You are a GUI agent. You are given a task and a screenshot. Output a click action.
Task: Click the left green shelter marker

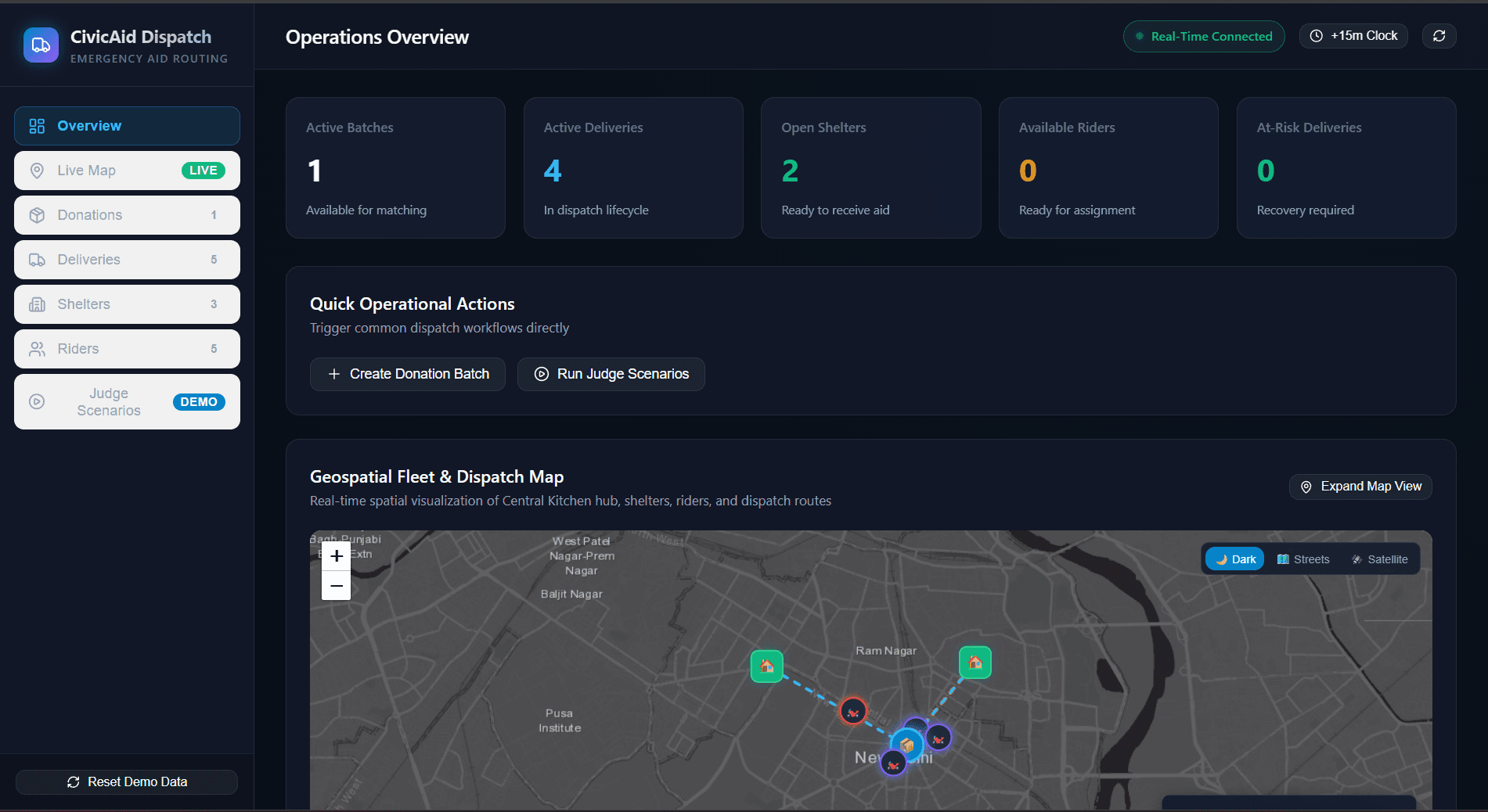point(767,666)
